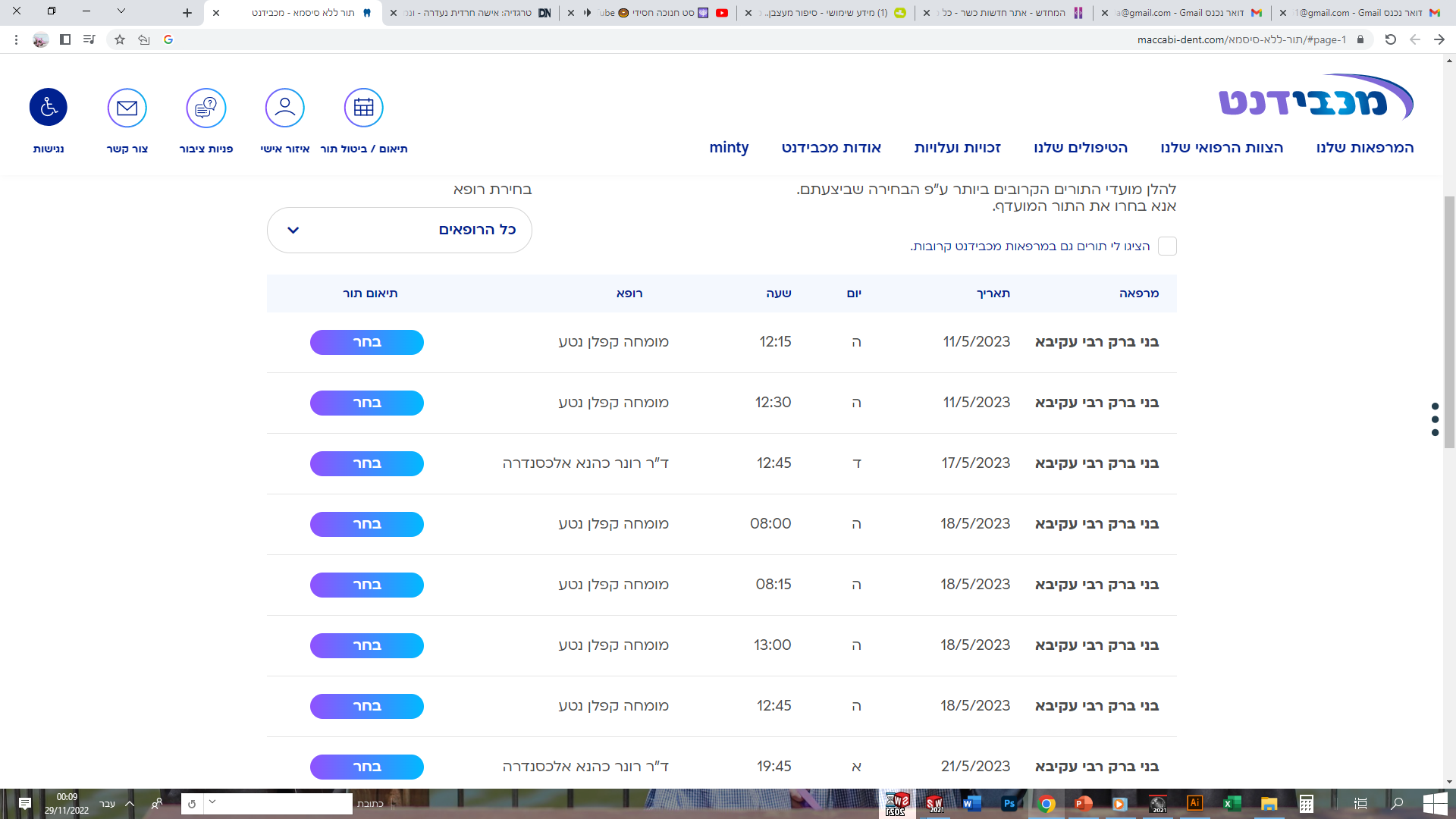Image resolution: width=1456 pixels, height=819 pixels.
Task: Expand the all doctors dropdown
Action: pos(400,230)
